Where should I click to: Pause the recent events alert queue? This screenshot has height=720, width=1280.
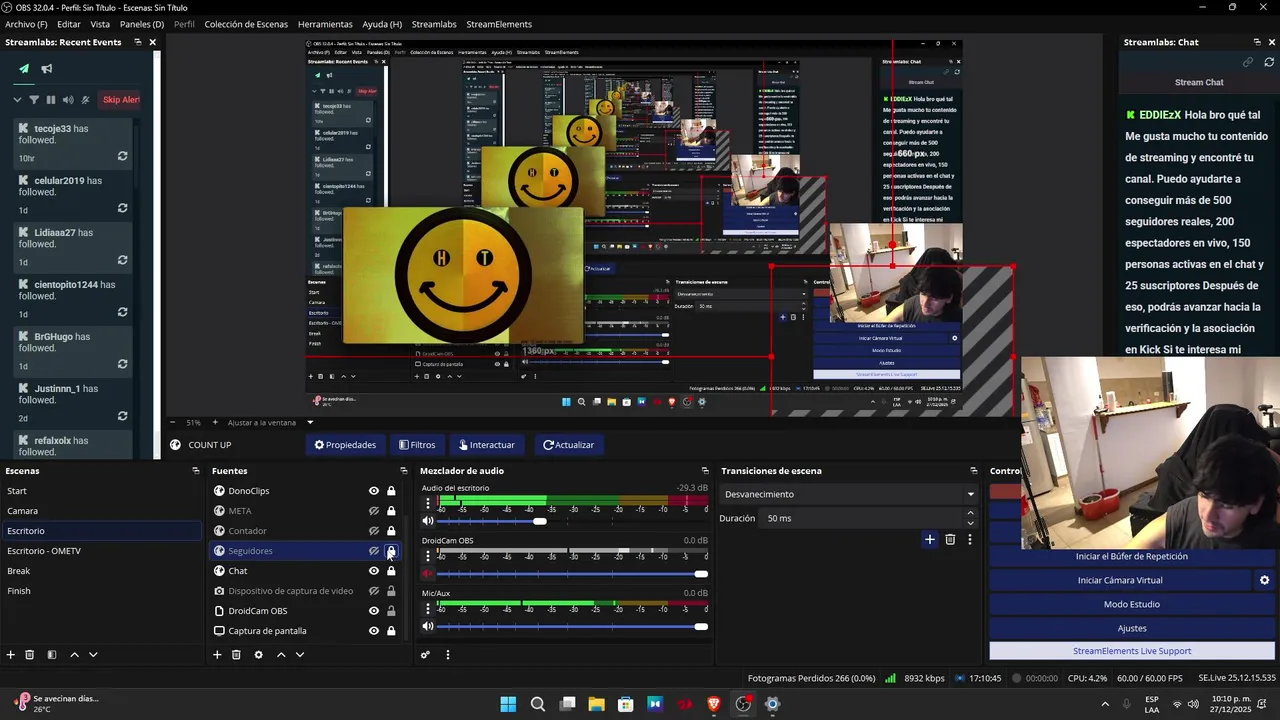click(51, 100)
